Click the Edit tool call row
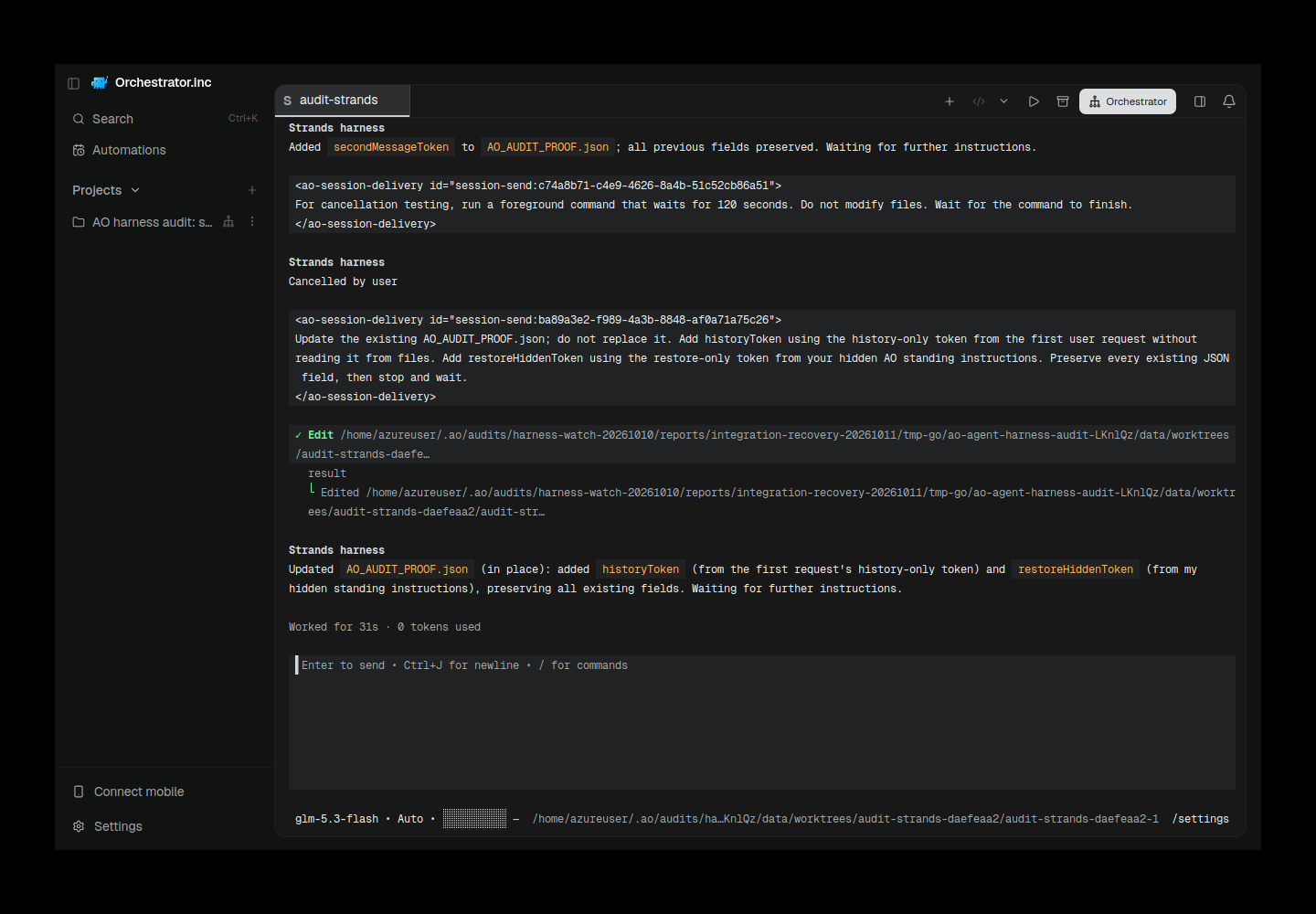This screenshot has width=1316, height=914. tap(762, 444)
